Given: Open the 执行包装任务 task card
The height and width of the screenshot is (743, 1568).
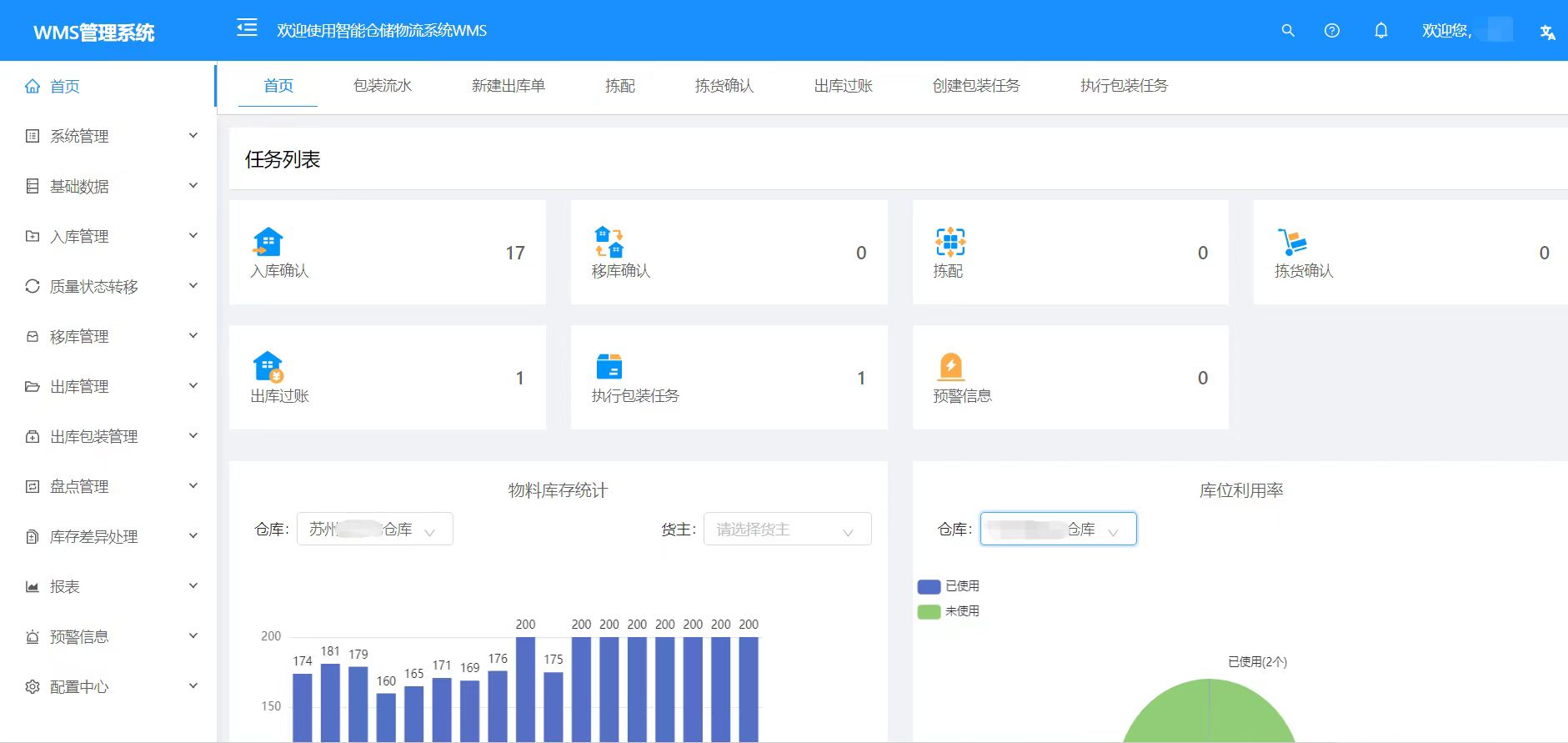Looking at the screenshot, I should point(729,378).
